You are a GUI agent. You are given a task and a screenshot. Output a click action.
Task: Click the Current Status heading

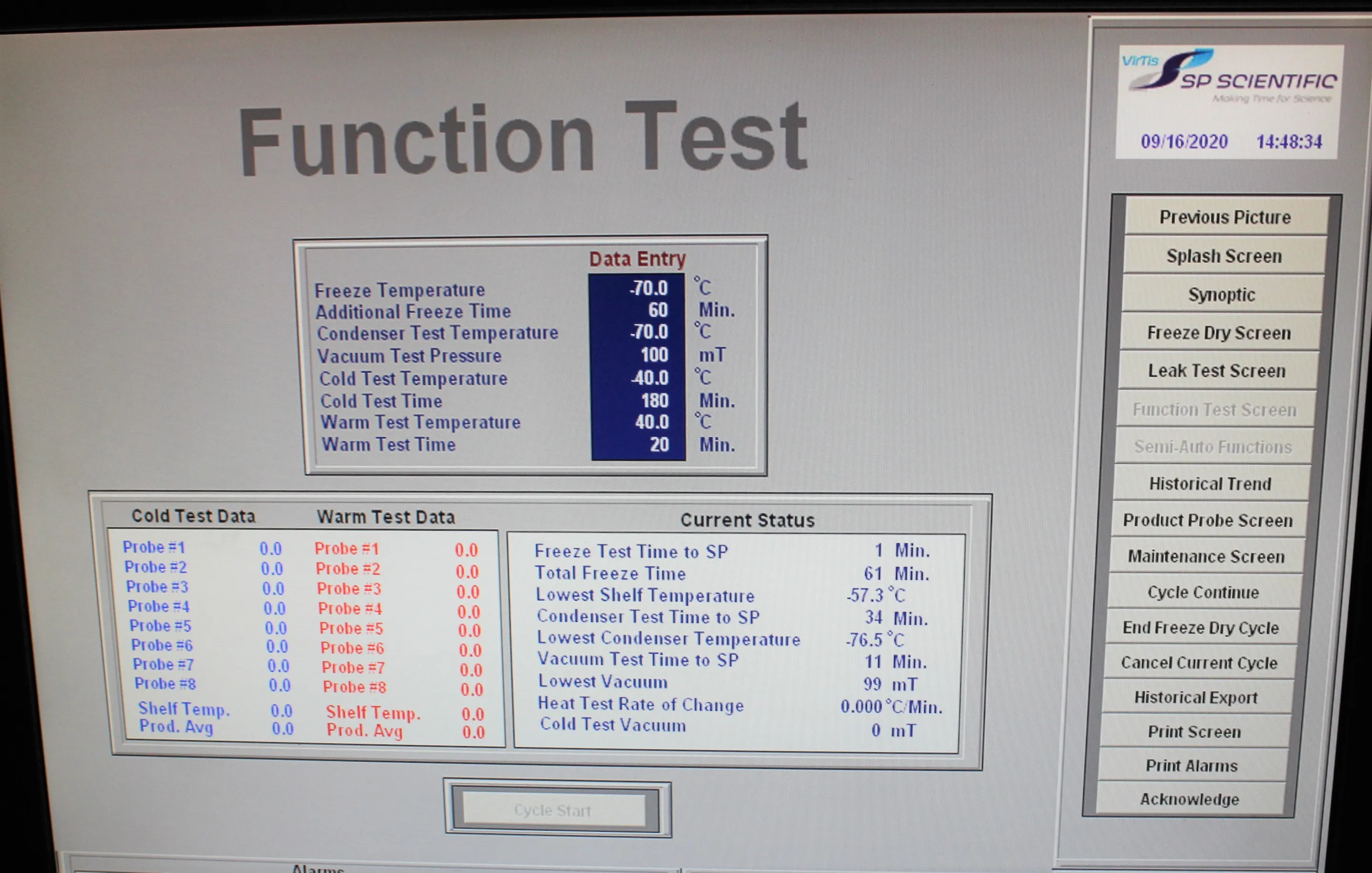pyautogui.click(x=748, y=520)
